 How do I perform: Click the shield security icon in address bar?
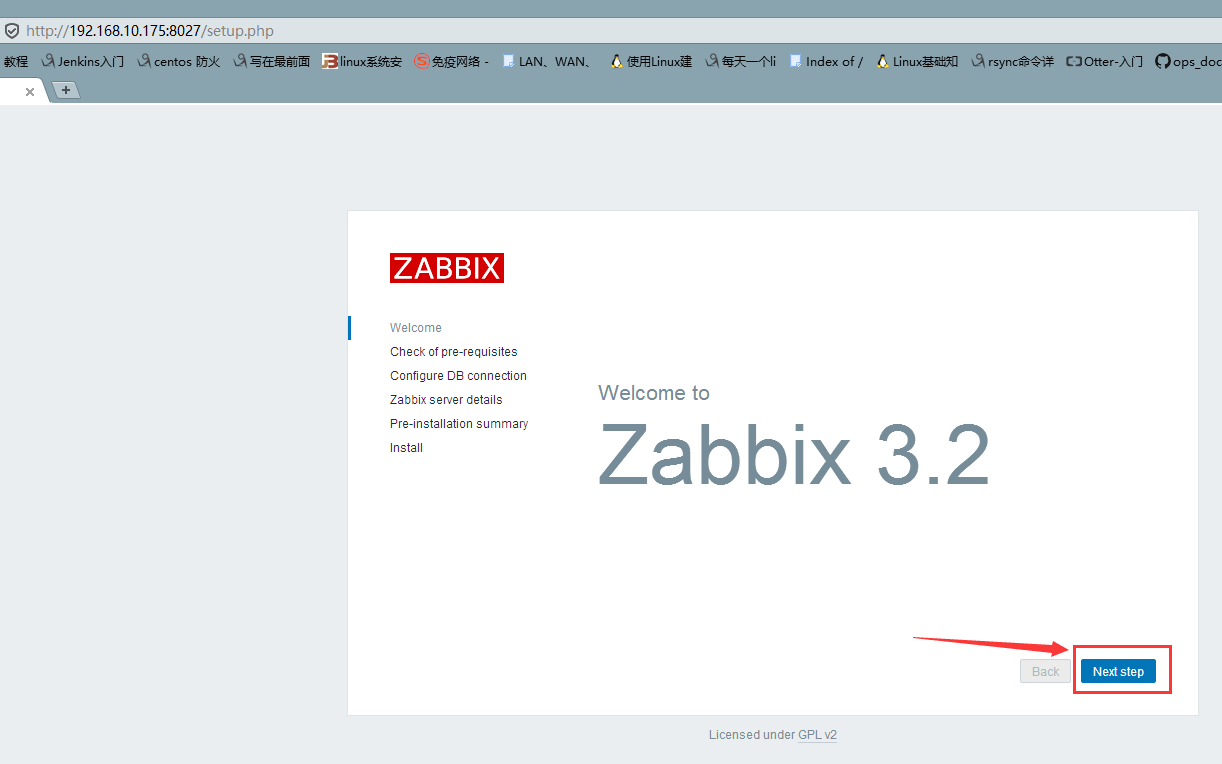(x=12, y=31)
